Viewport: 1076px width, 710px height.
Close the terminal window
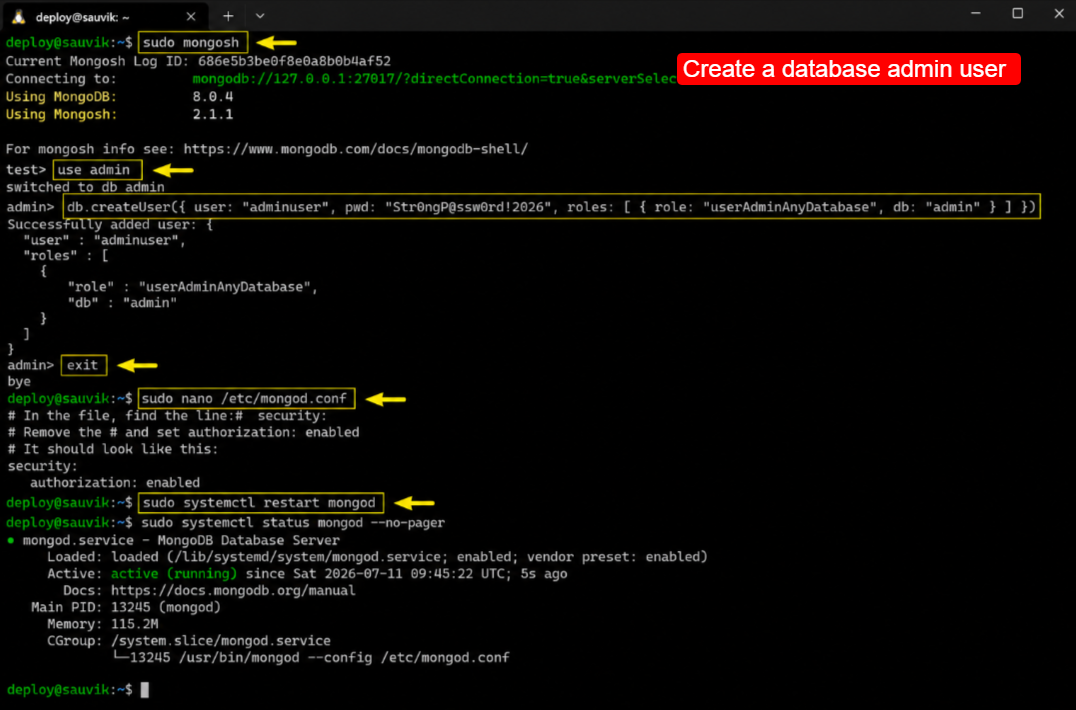coord(1059,14)
